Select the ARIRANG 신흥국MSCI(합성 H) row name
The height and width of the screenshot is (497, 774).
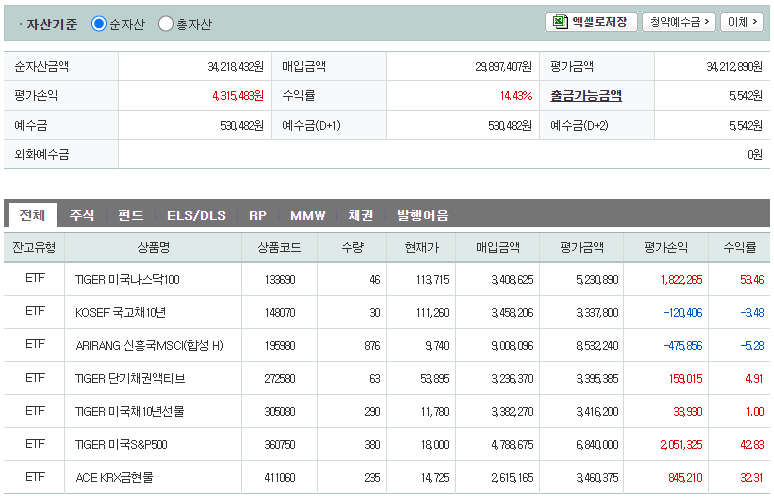[x=149, y=345]
